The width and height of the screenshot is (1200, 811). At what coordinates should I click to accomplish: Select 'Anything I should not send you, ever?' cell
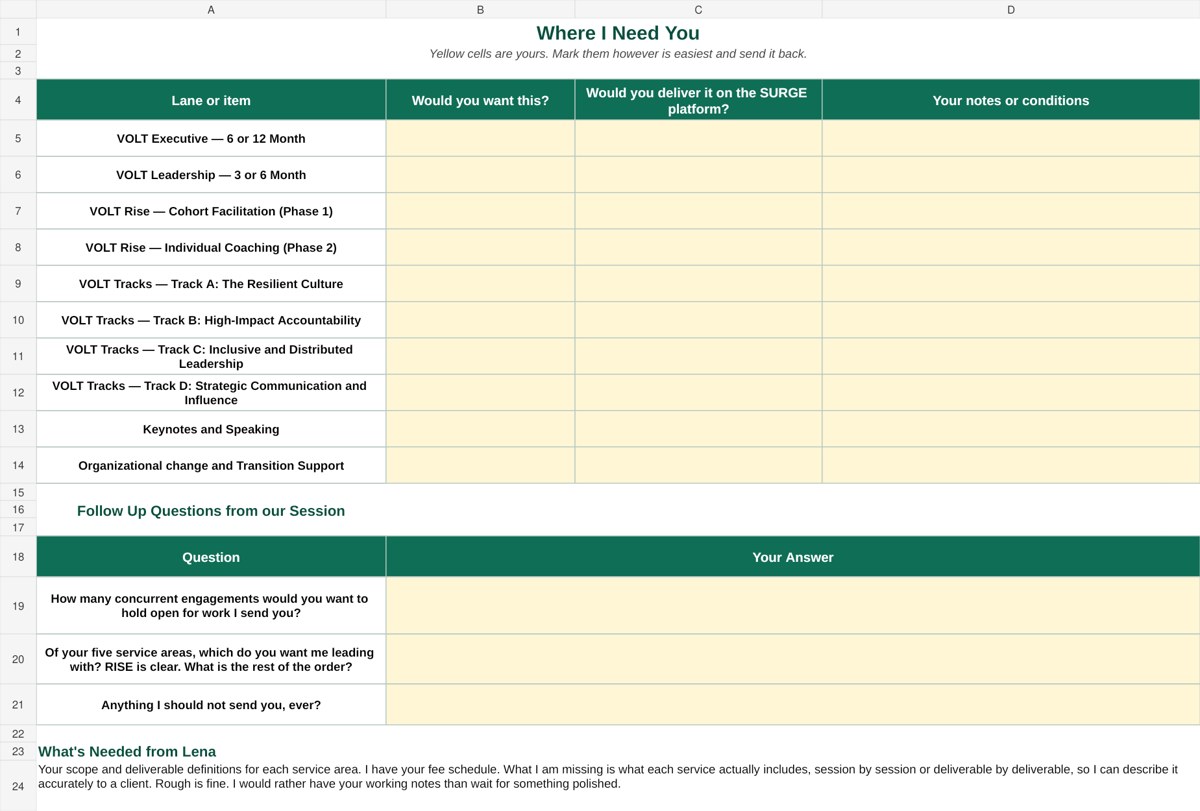211,704
